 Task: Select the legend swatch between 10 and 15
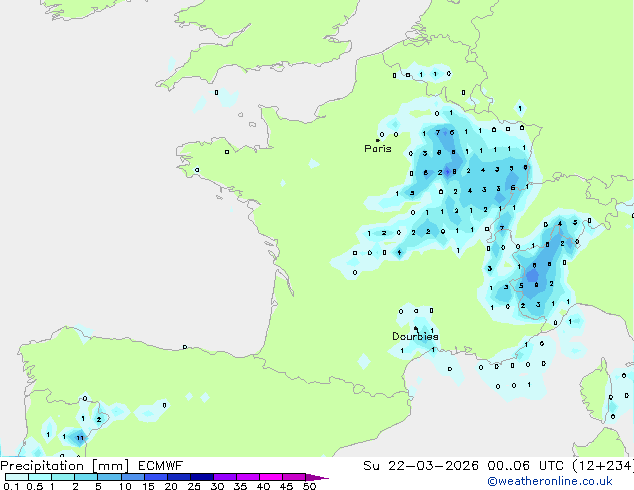(132, 477)
